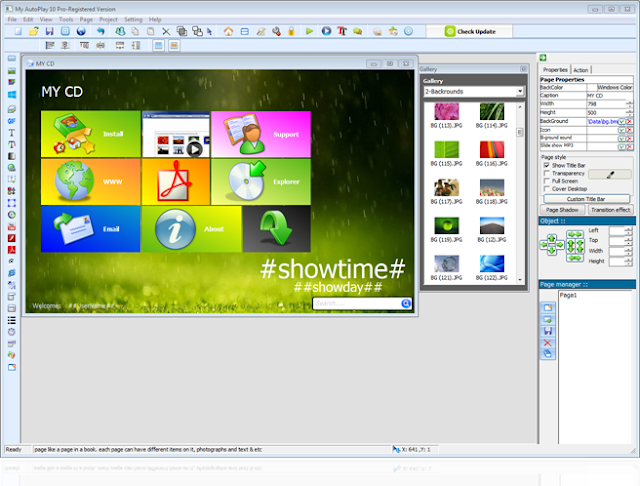640x486 pixels.
Task: Click the green Run project play icon
Action: pos(309,31)
